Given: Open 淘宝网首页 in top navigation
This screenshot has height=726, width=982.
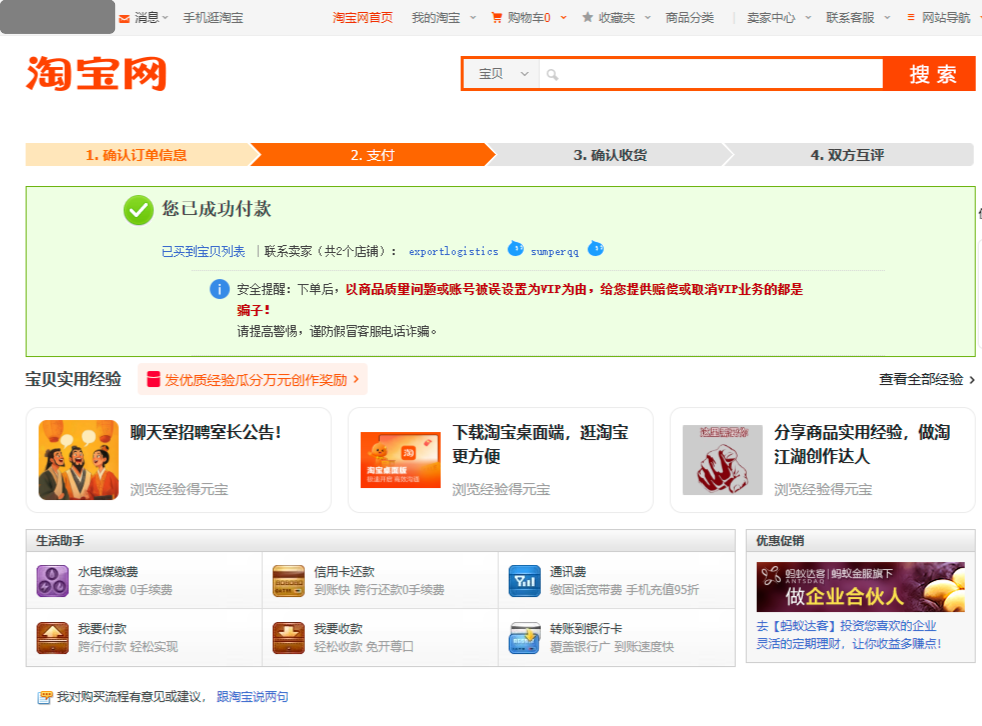Looking at the screenshot, I should 362,18.
